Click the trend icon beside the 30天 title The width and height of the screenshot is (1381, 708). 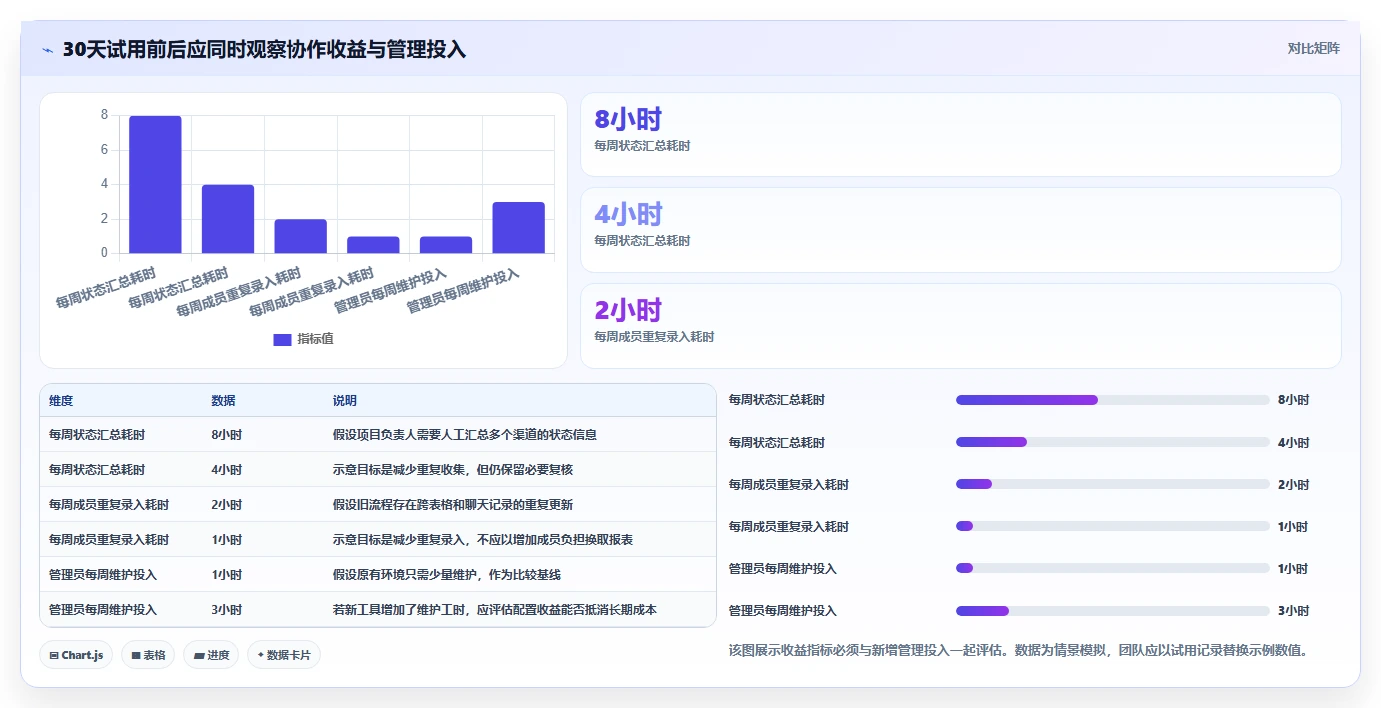point(48,50)
